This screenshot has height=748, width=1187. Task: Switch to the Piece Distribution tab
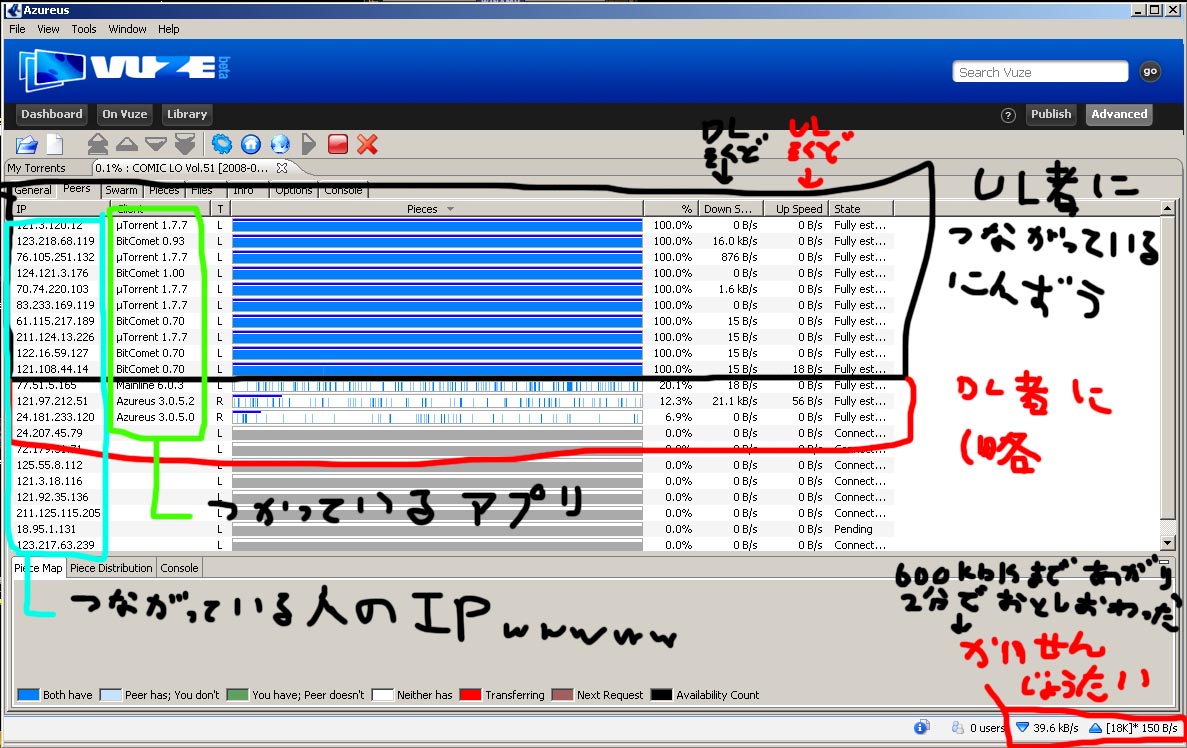pos(111,568)
